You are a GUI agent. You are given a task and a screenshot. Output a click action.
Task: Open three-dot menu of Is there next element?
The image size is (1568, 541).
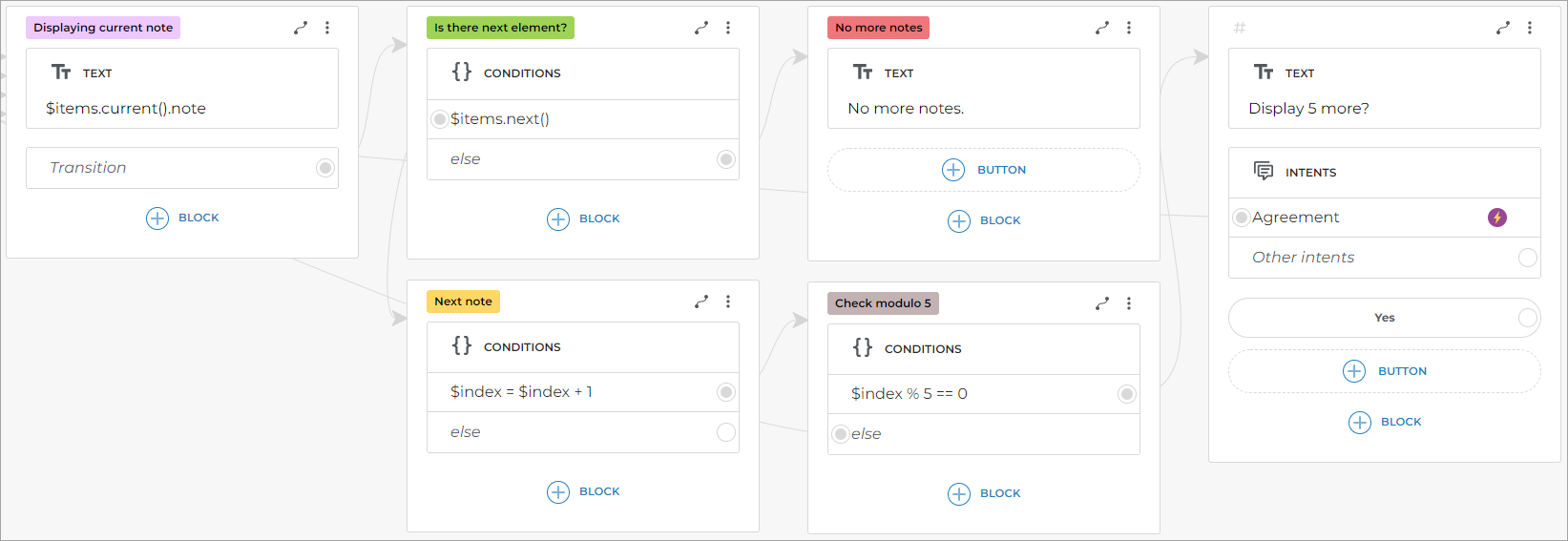[728, 28]
